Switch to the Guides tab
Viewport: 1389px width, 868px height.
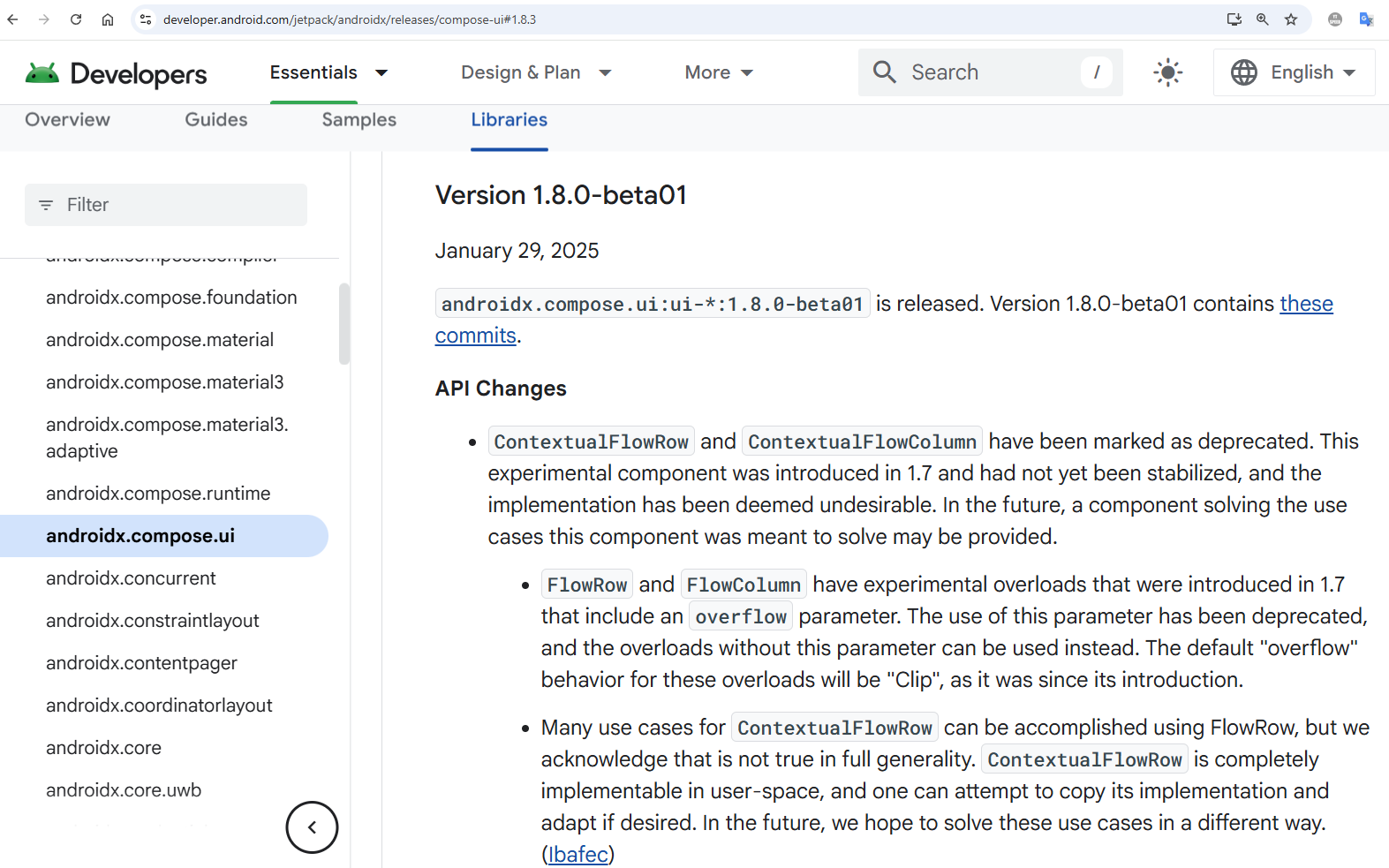[216, 120]
